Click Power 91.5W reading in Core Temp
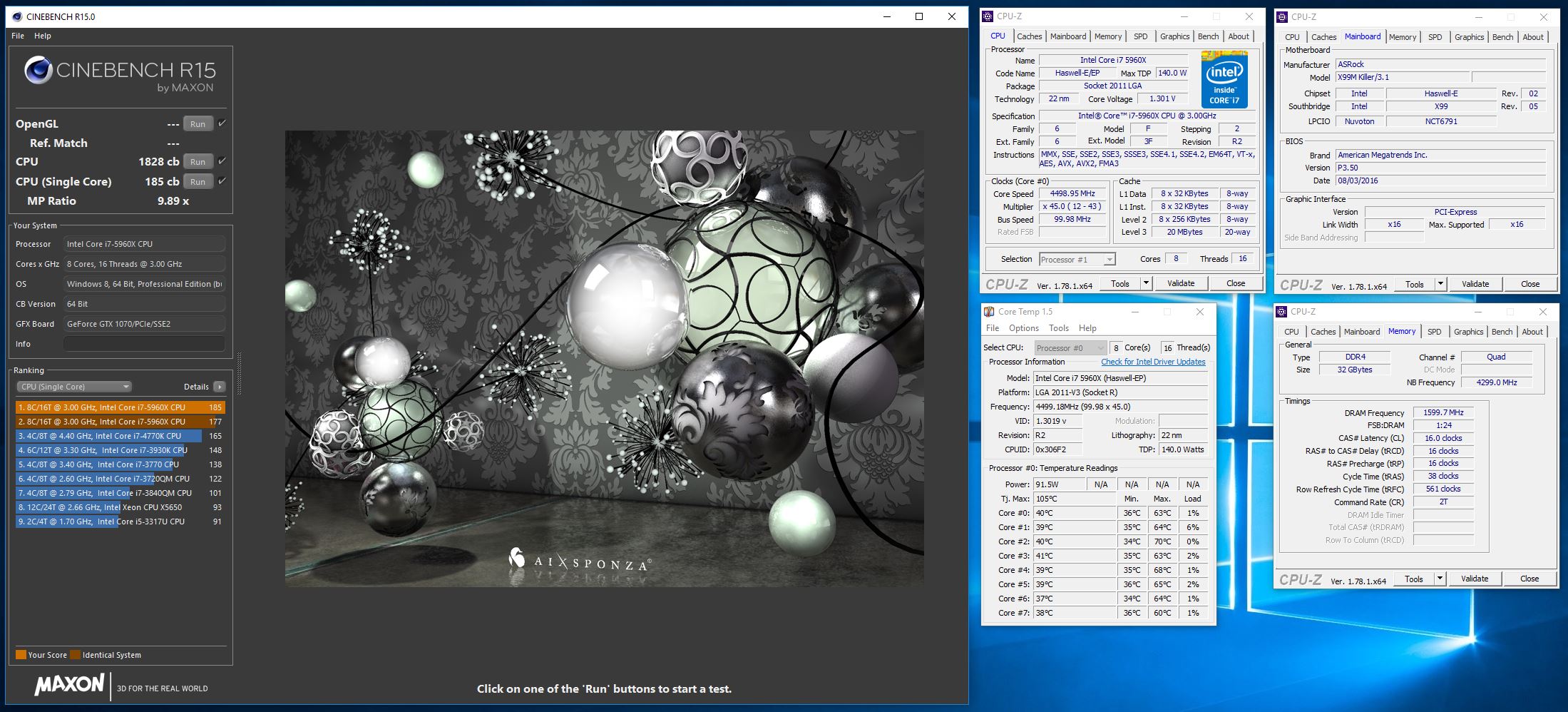The height and width of the screenshot is (712, 1568). click(x=1059, y=484)
